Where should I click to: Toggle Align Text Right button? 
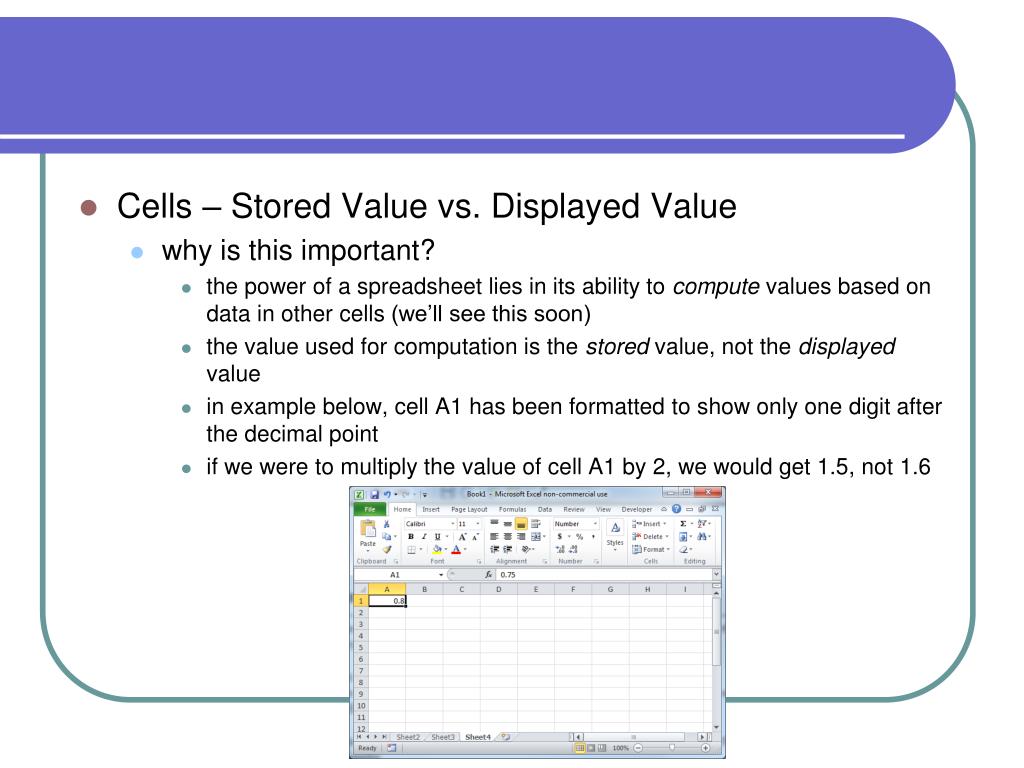pos(521,536)
